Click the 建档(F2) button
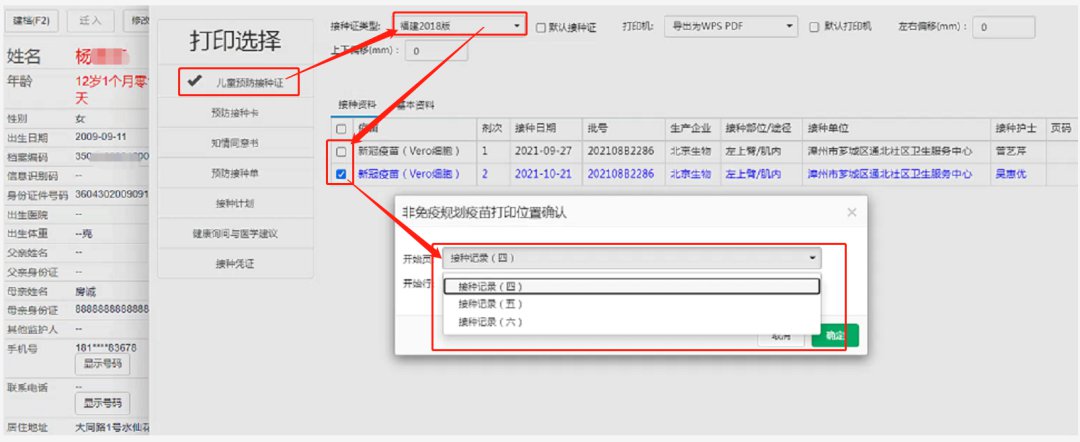This screenshot has width=1080, height=442. [x=32, y=21]
